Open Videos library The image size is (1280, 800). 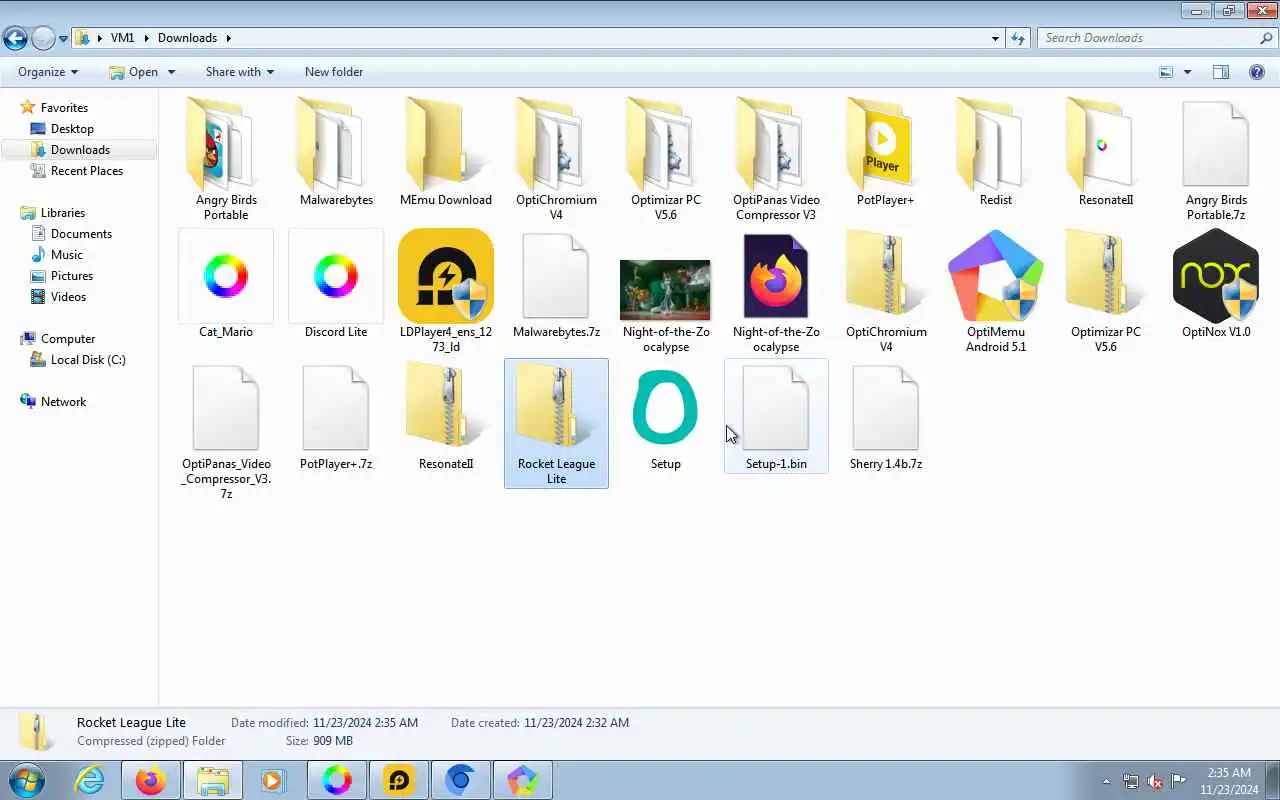click(68, 297)
